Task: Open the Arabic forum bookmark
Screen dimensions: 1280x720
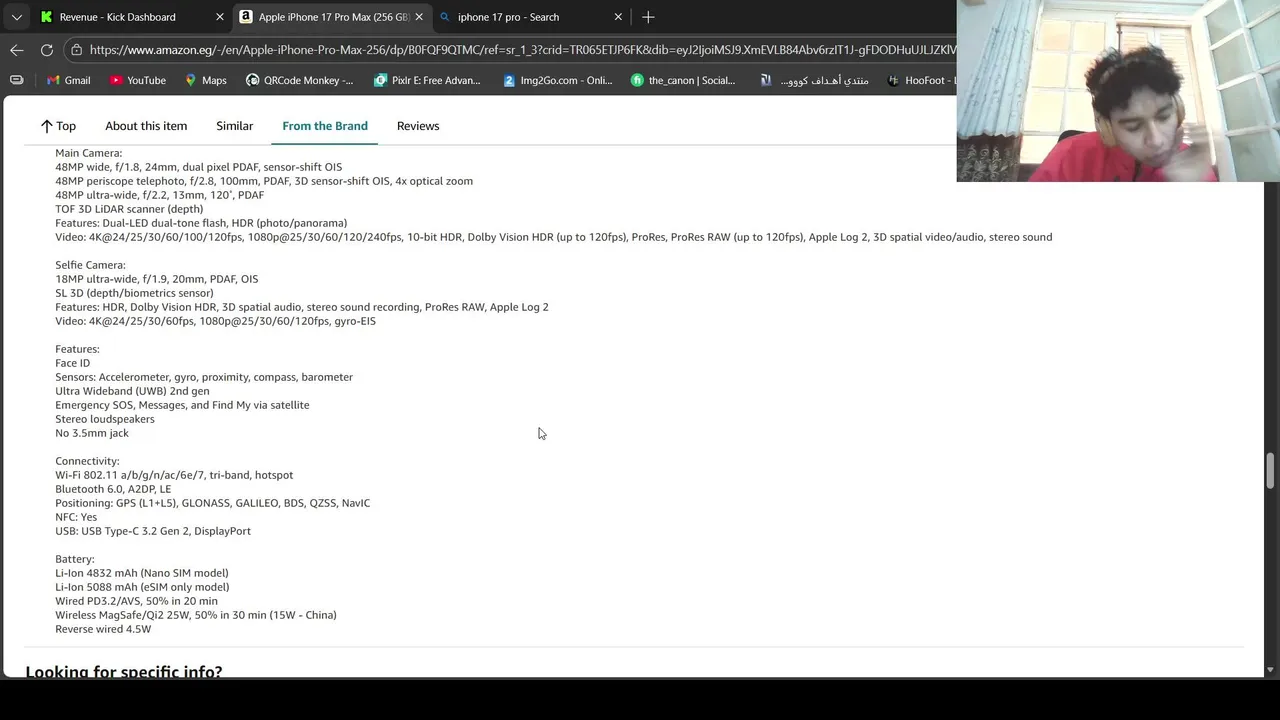Action: click(x=814, y=80)
